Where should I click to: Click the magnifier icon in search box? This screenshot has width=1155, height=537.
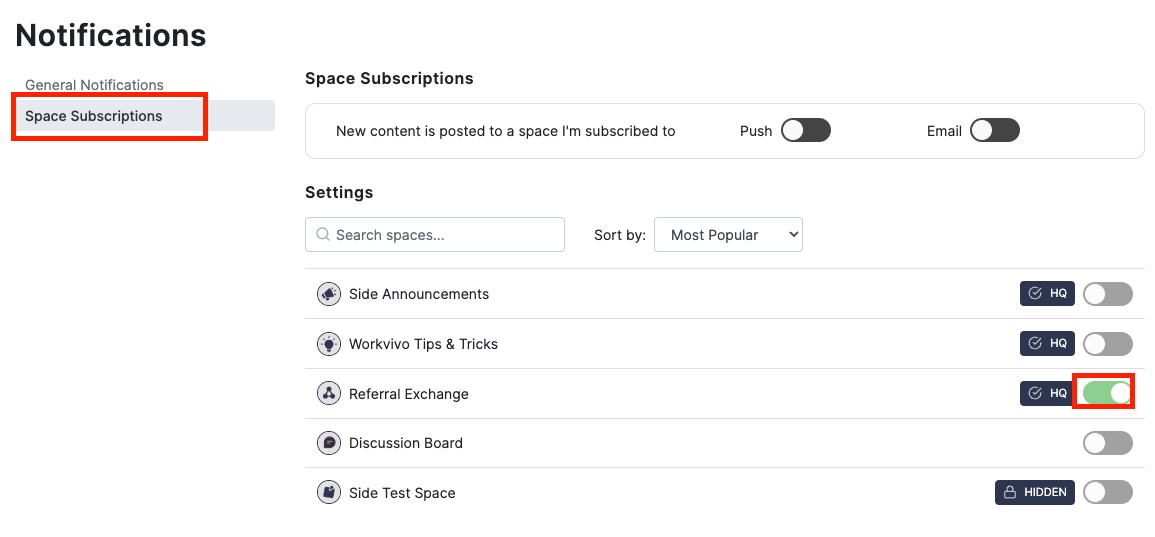click(322, 234)
